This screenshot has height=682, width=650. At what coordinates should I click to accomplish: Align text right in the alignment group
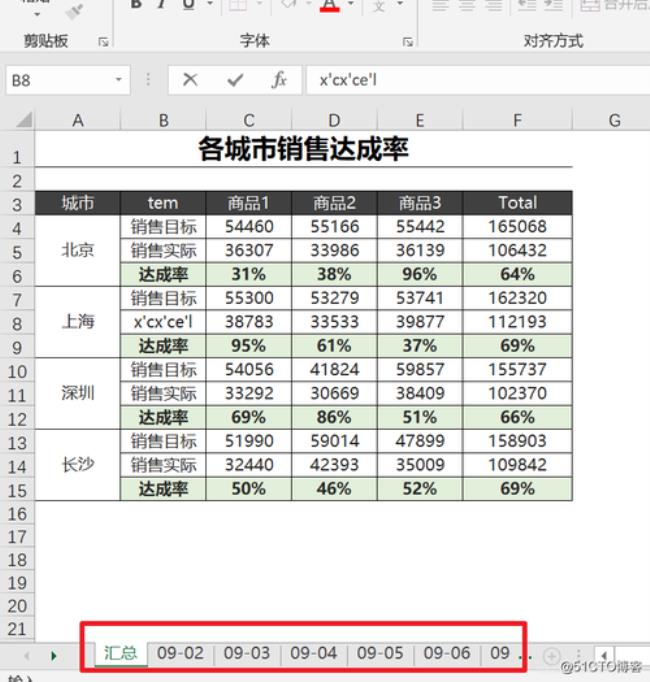click(x=494, y=5)
